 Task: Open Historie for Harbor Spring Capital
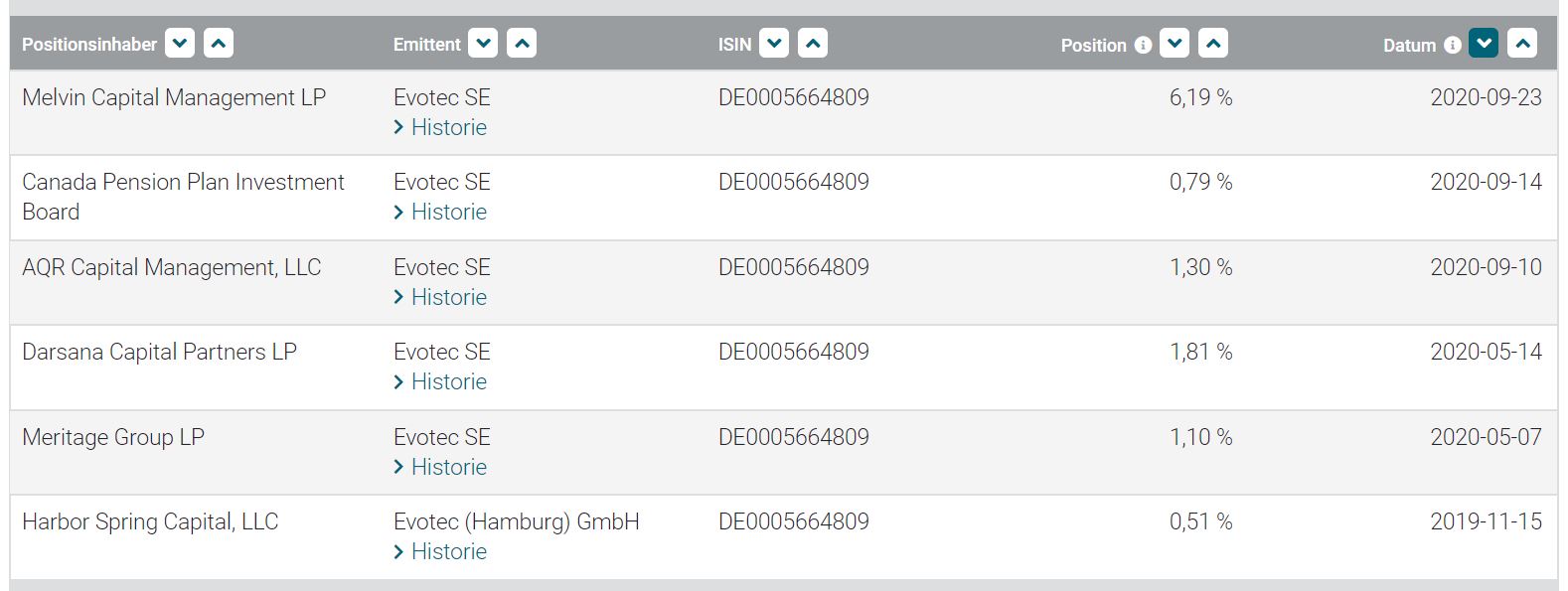click(x=448, y=551)
